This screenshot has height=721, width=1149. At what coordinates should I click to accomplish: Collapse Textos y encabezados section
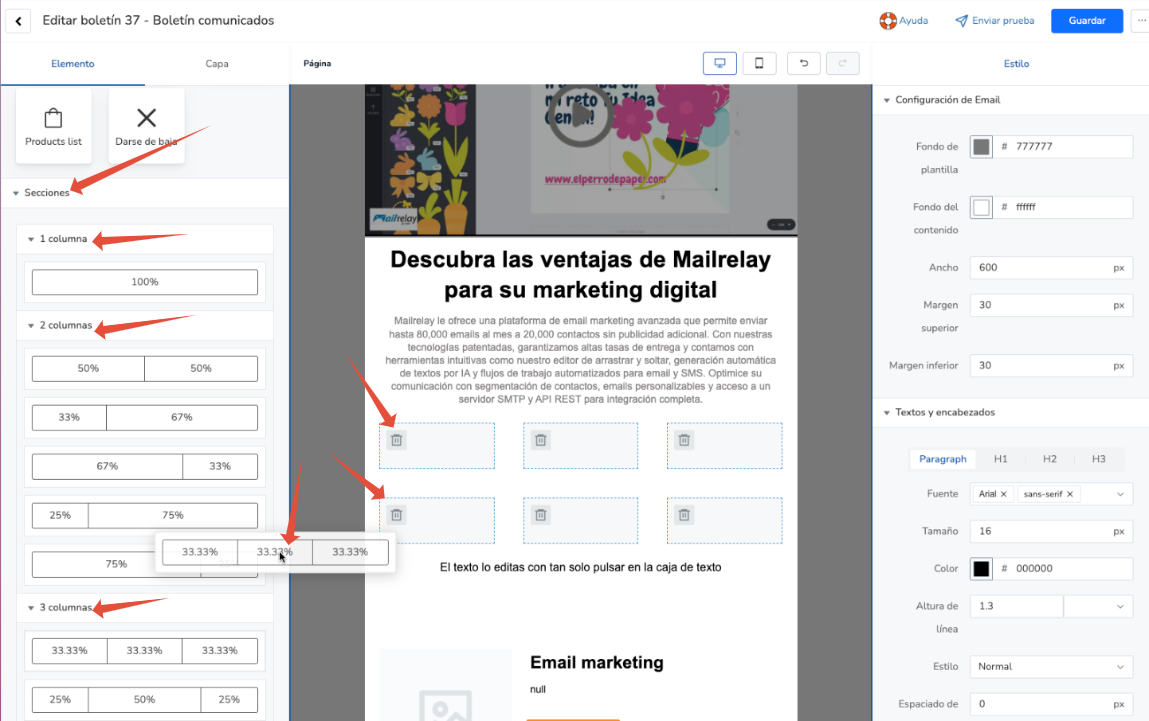tap(938, 413)
